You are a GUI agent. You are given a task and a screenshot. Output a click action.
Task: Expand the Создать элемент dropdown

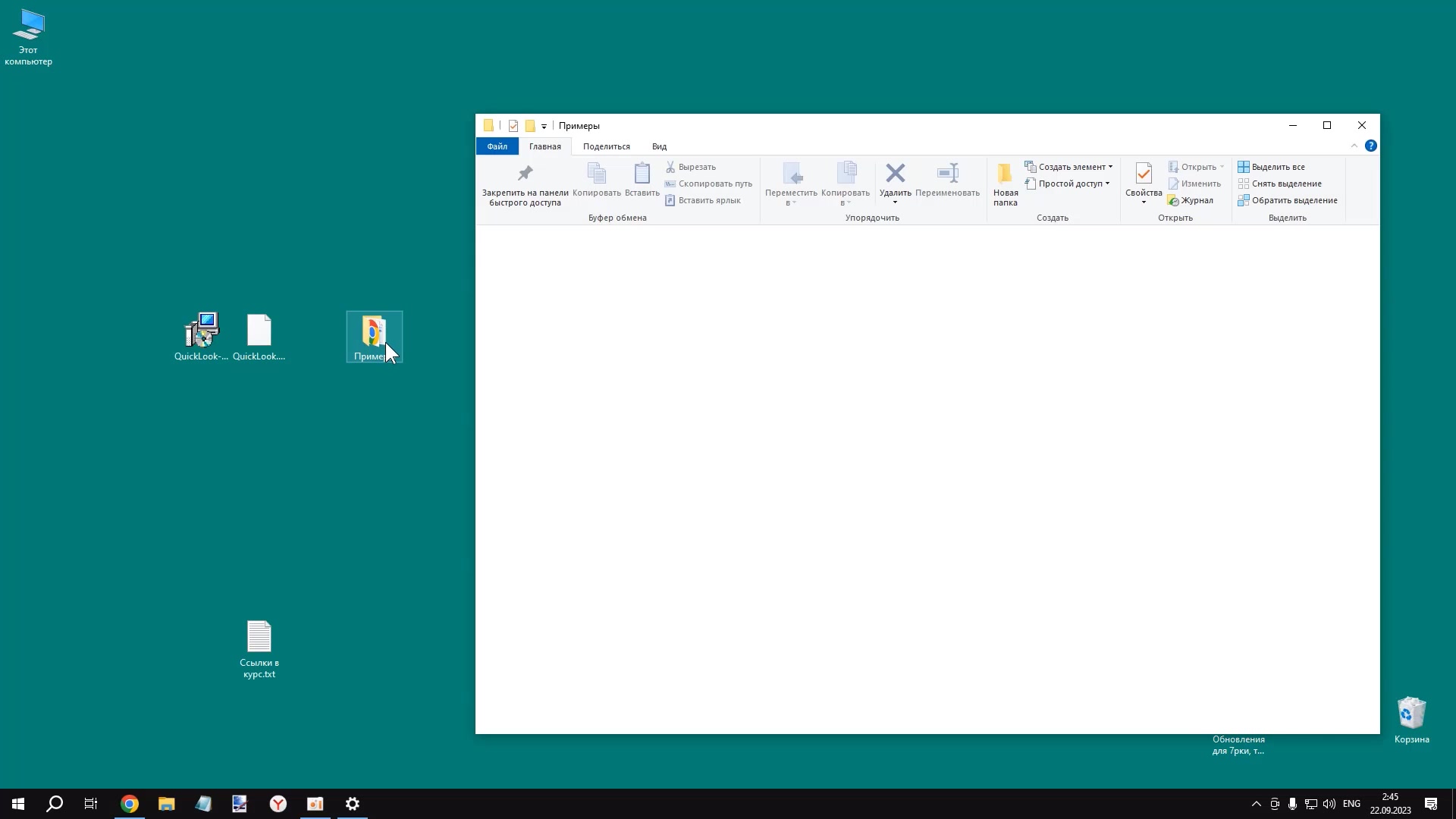point(1110,167)
